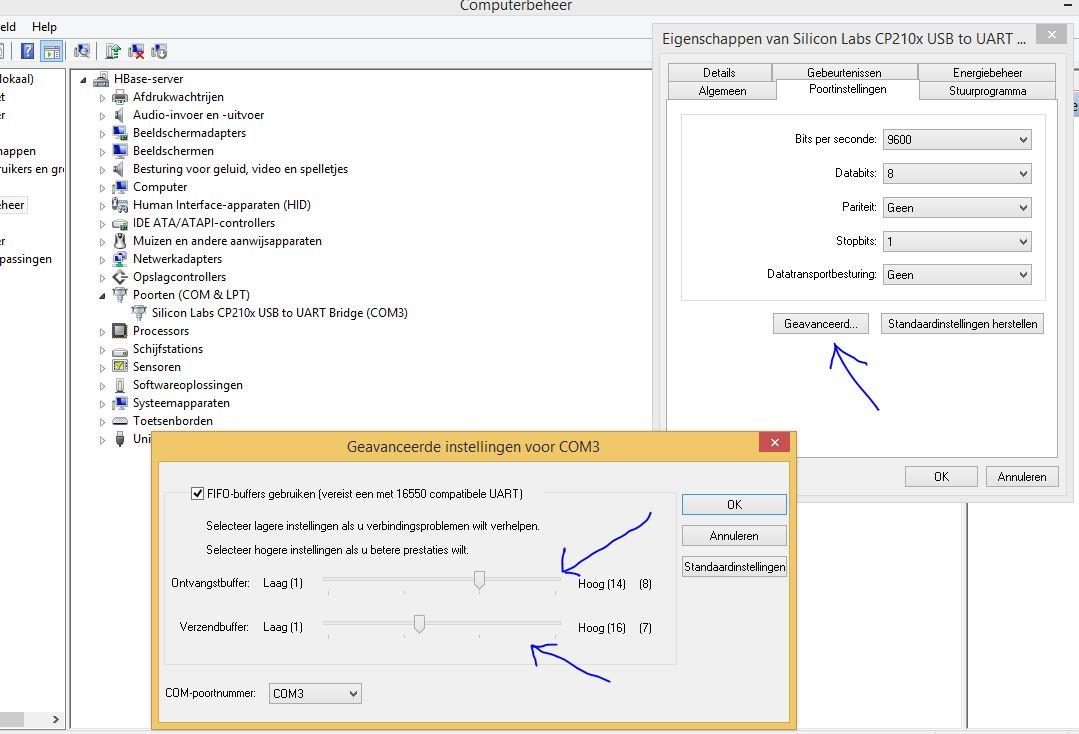Uncheck FIFO-buffers gebruiken checkbox
This screenshot has width=1079, height=734.
point(197,493)
